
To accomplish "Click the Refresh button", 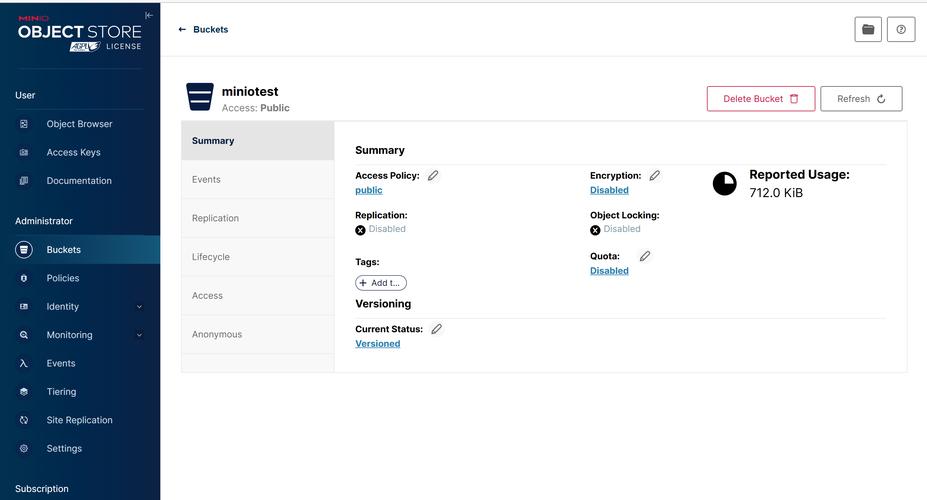I will coord(861,99).
